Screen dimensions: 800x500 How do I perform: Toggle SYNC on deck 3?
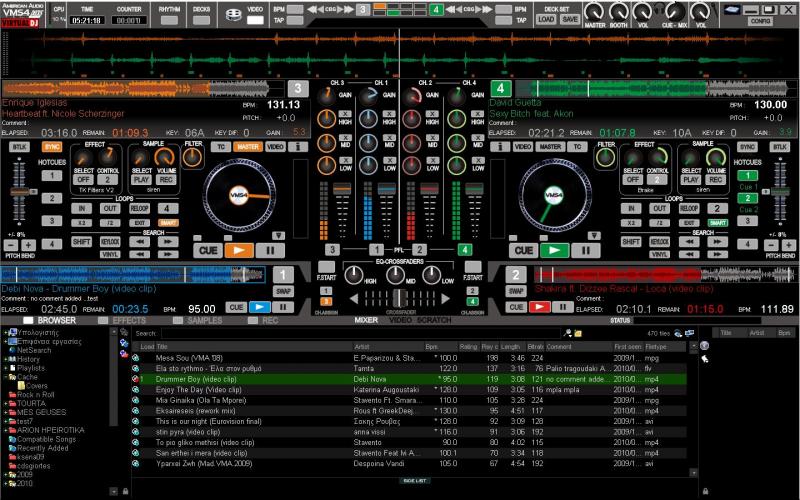tap(52, 147)
